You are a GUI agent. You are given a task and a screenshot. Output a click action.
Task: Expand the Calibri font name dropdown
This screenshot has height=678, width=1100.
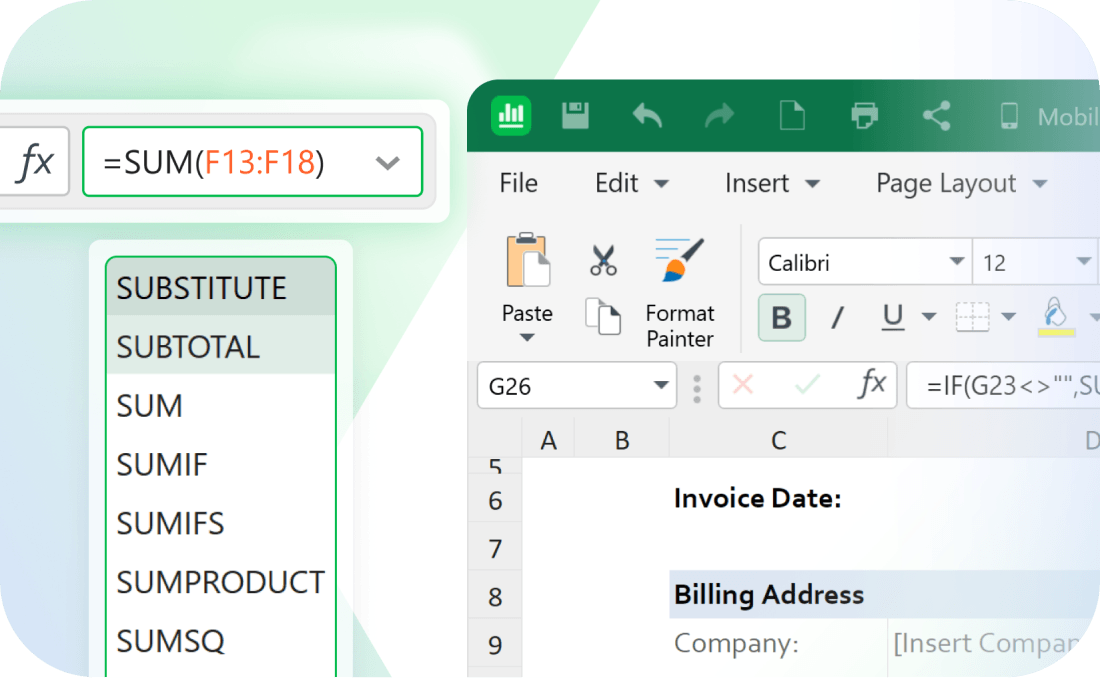pos(956,263)
